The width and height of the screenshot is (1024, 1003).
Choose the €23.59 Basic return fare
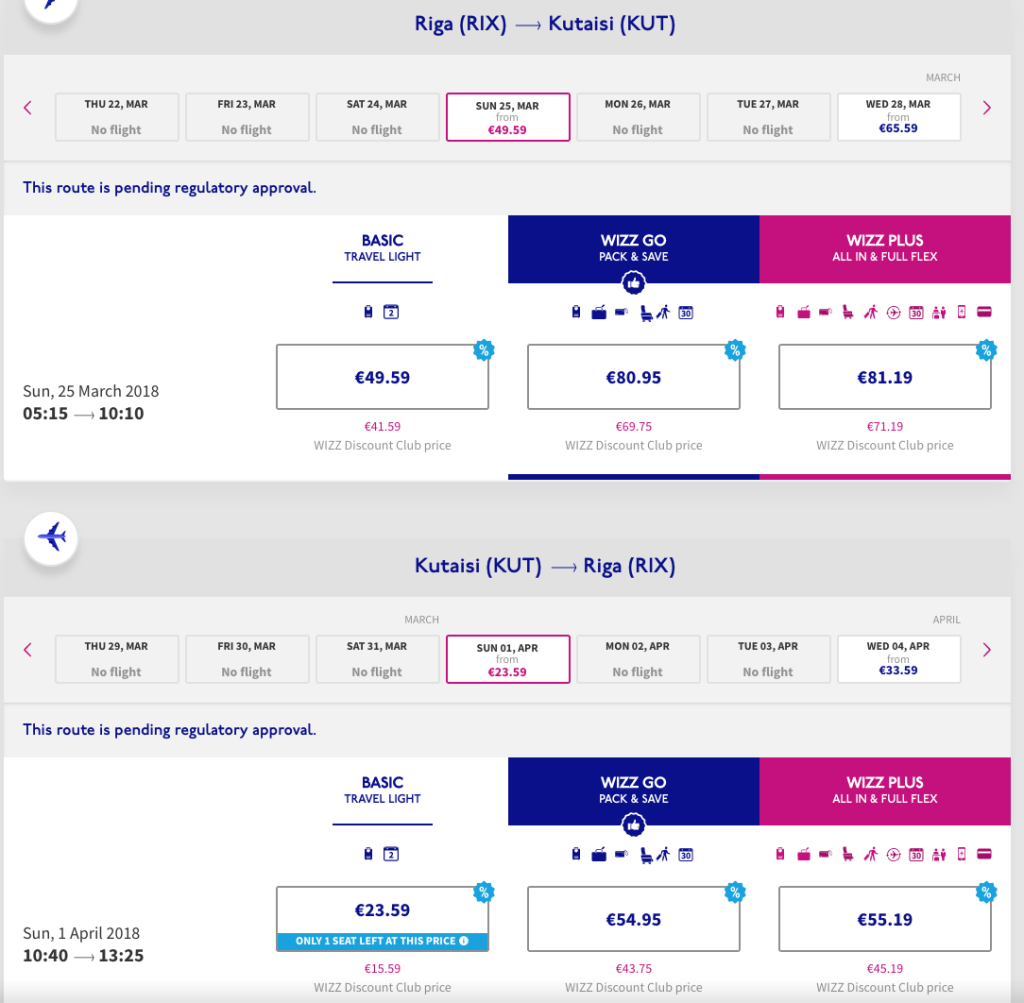point(382,911)
